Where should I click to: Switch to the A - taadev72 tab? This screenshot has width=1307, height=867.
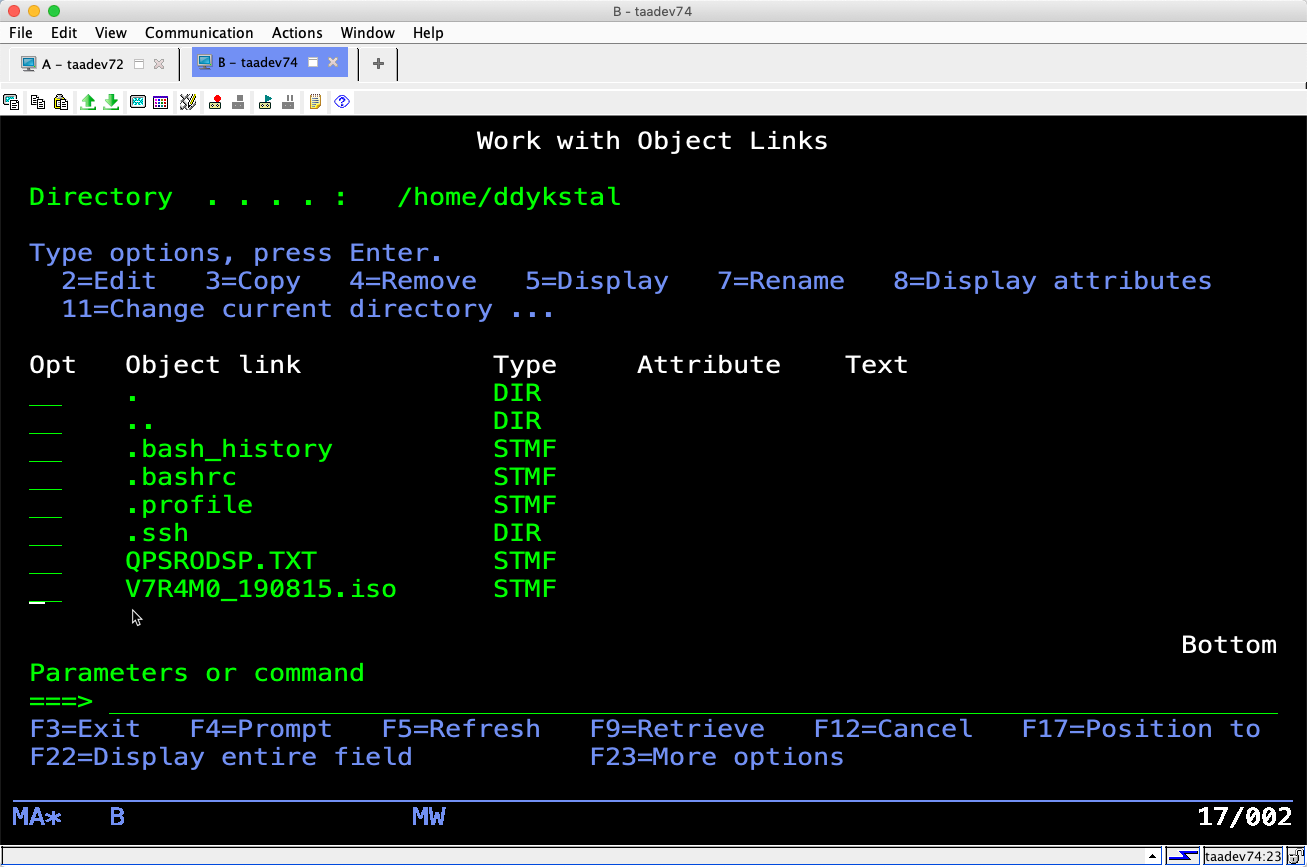point(83,64)
